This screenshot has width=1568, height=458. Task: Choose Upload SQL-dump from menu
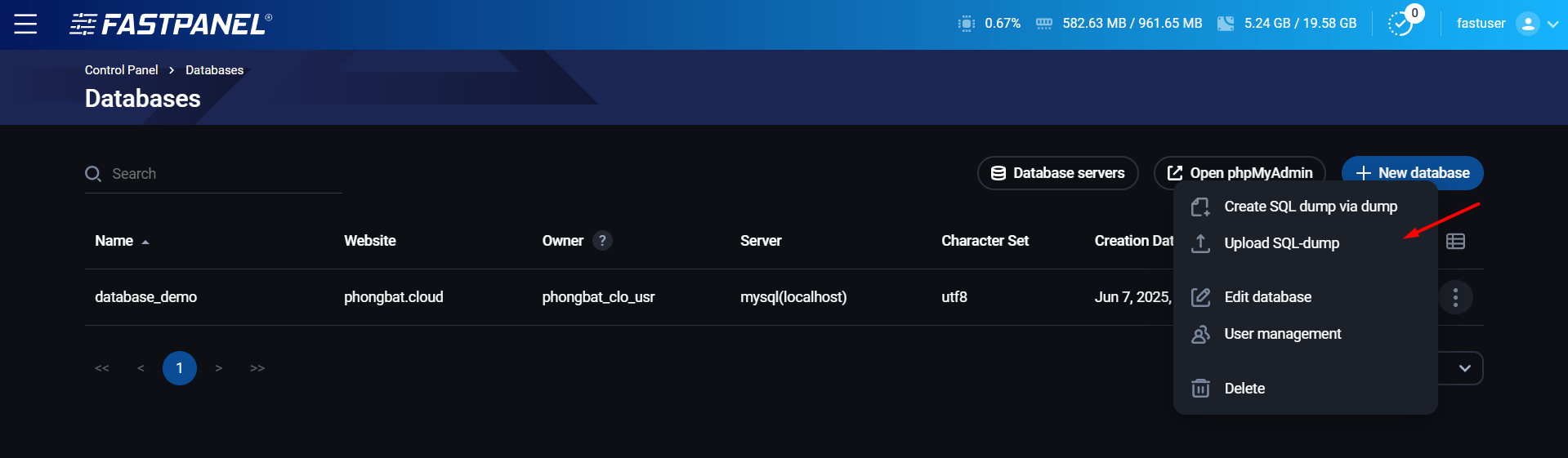(1281, 243)
